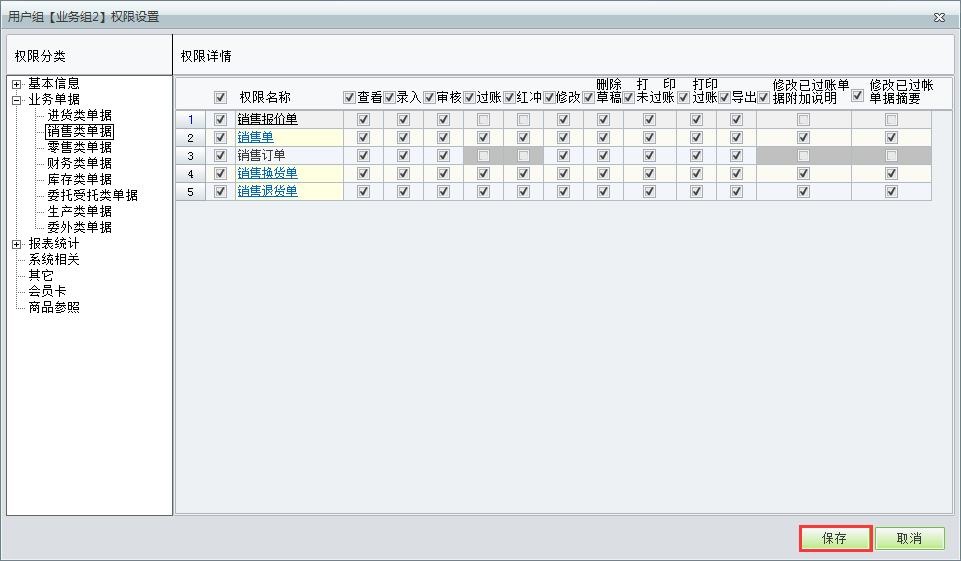Viewport: 961px width, 561px height.
Task: Collapse the 业务单据 tree node
Action: click(17, 100)
